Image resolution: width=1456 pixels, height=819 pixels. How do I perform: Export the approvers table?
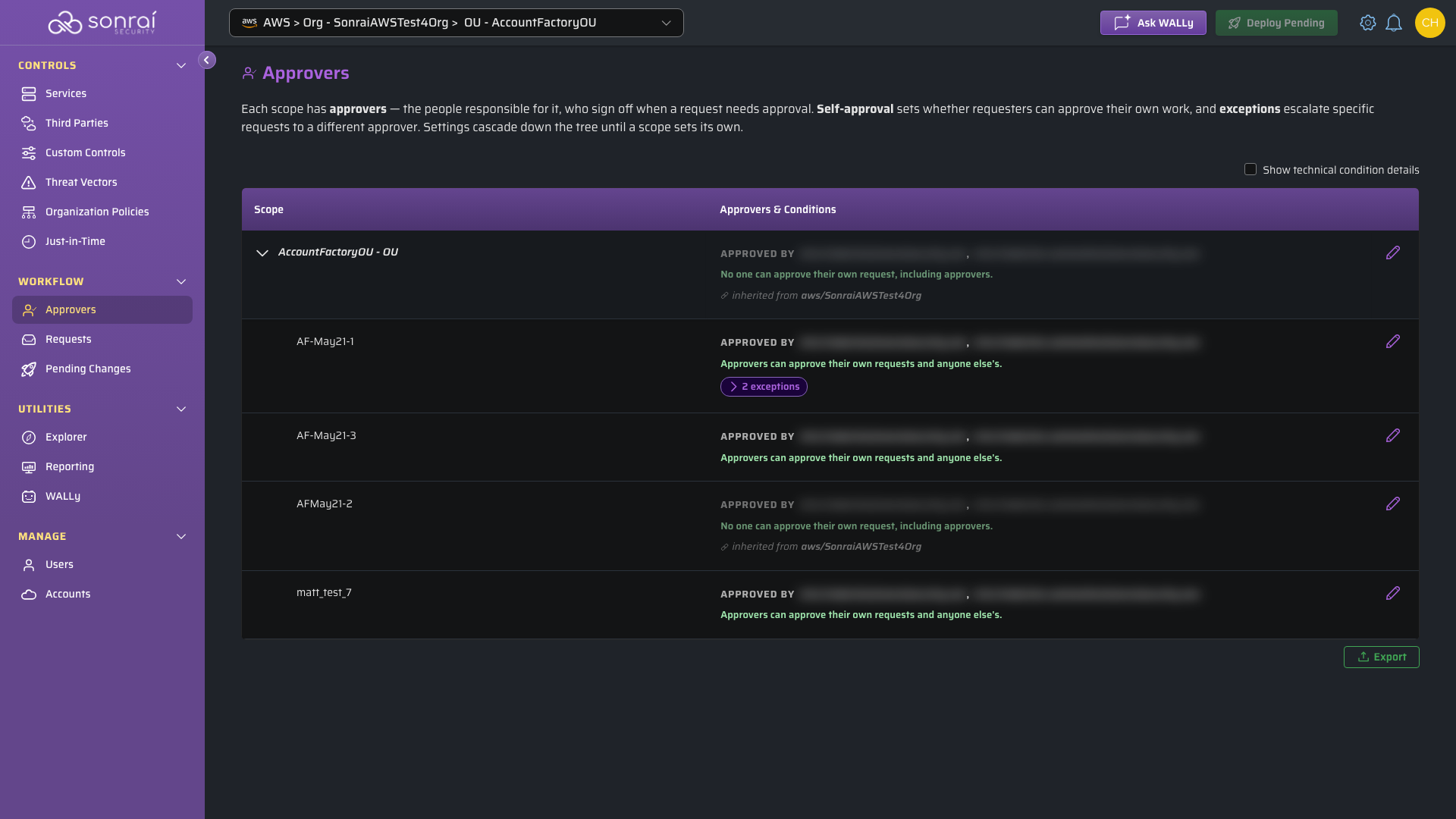tap(1381, 657)
